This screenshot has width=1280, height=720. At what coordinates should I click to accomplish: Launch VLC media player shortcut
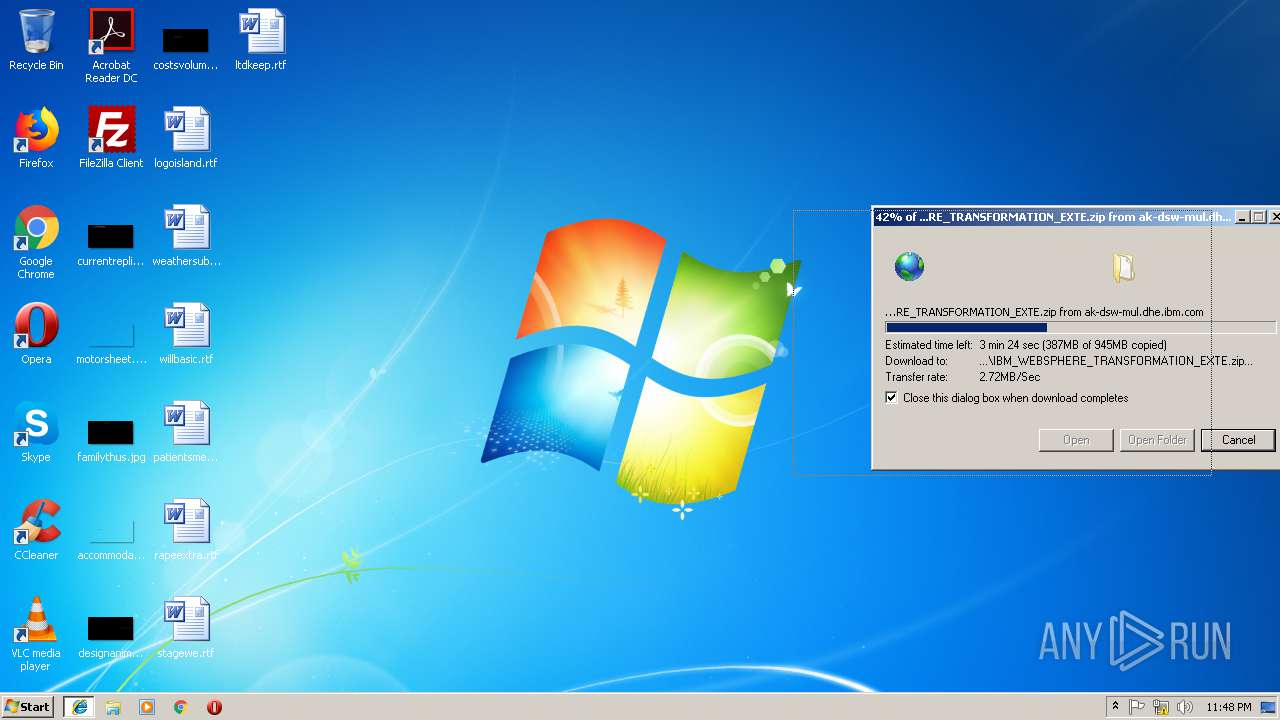click(x=36, y=634)
